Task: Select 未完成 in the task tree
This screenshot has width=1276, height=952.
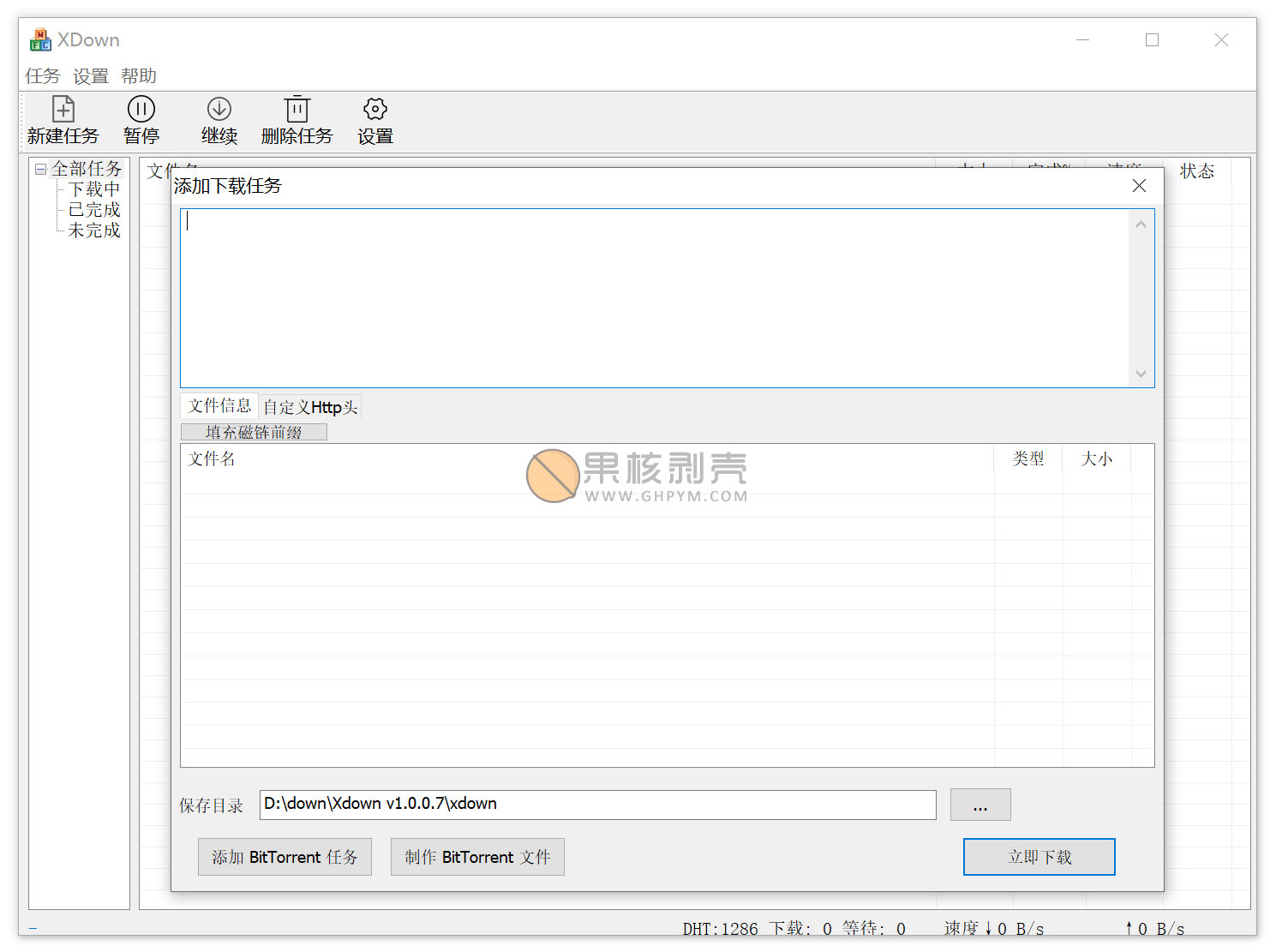Action: 94,231
